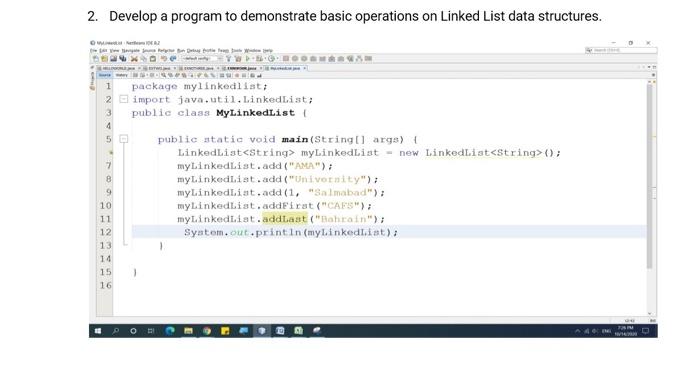Click the hint marker on line 6 gutter
The width and height of the screenshot is (700, 366).
[110, 153]
